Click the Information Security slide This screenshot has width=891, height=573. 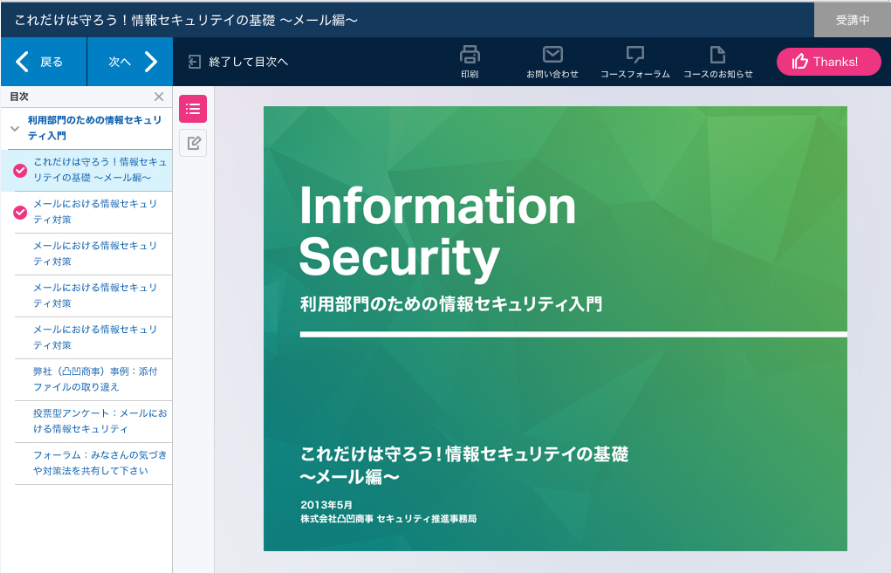555,328
